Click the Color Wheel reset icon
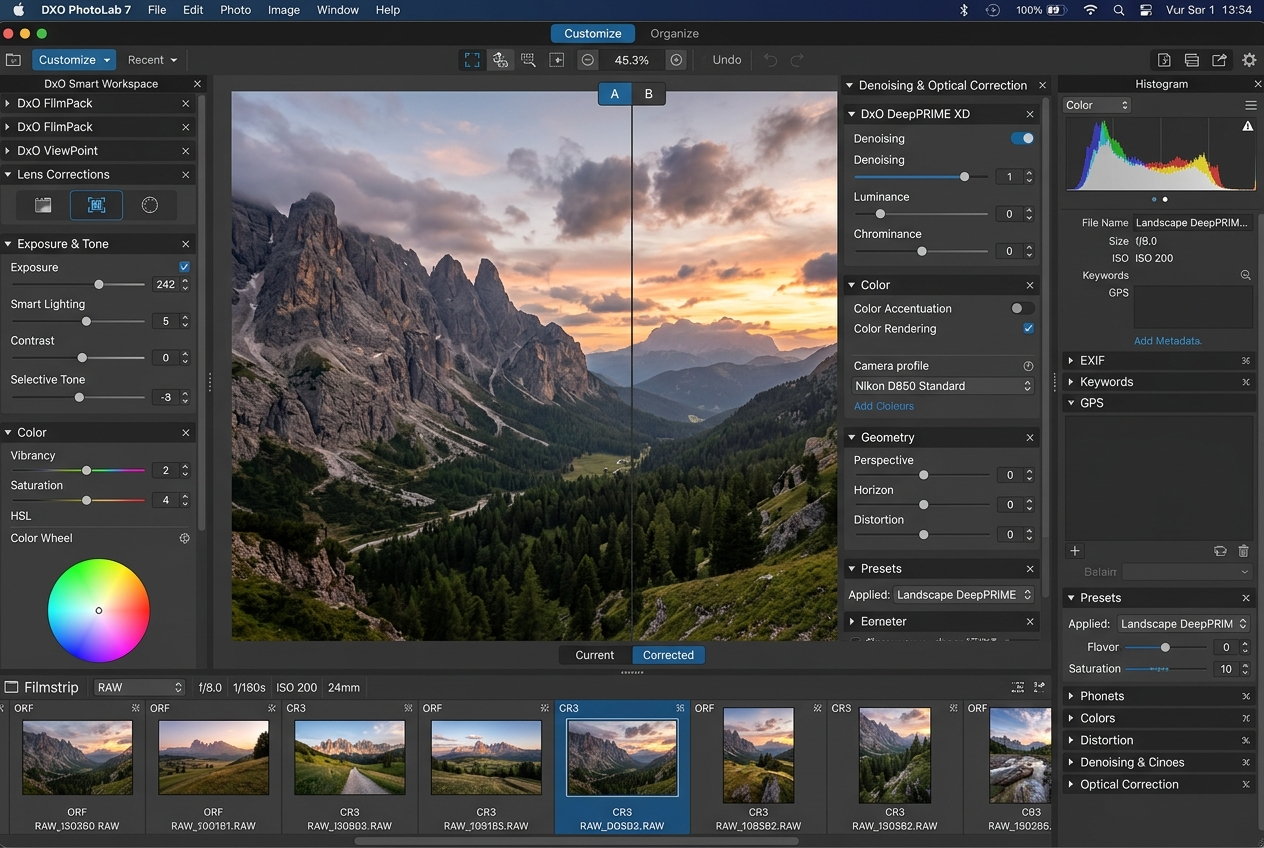This screenshot has height=848, width=1264. point(184,538)
